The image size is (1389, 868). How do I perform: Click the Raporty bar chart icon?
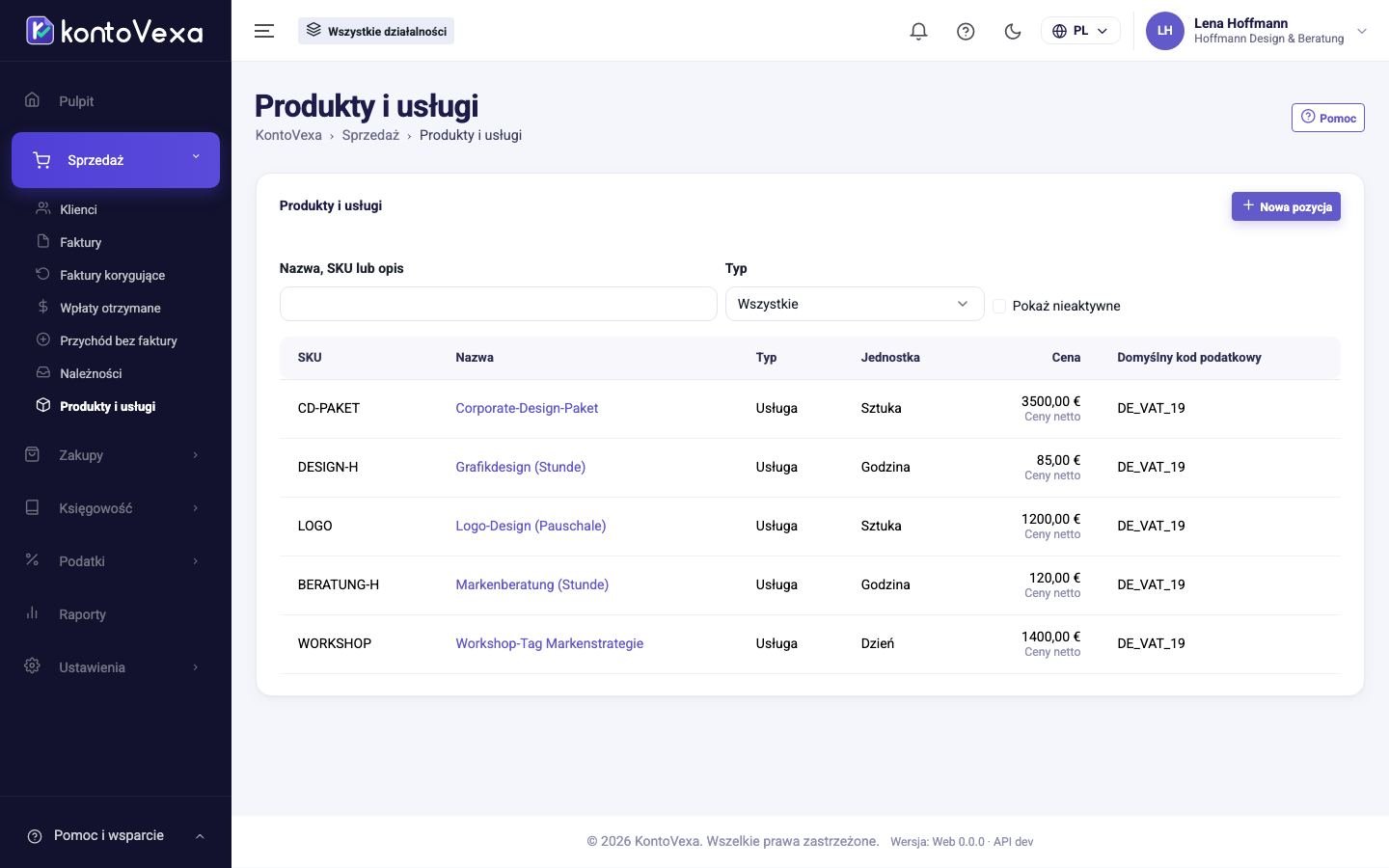coord(32,612)
